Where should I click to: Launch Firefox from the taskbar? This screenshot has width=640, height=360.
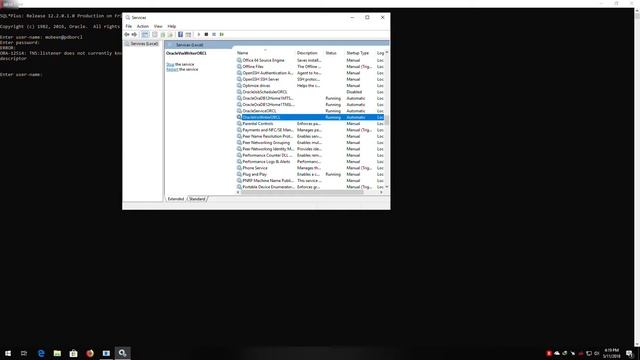(90, 353)
